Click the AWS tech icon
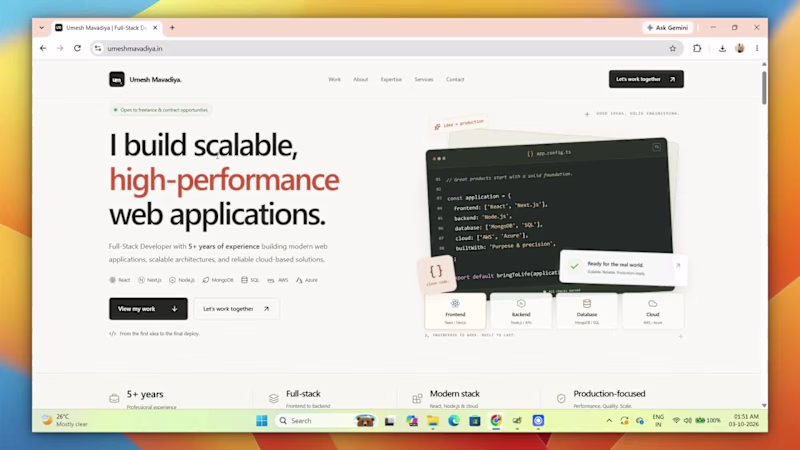800x450 pixels. tap(271, 280)
